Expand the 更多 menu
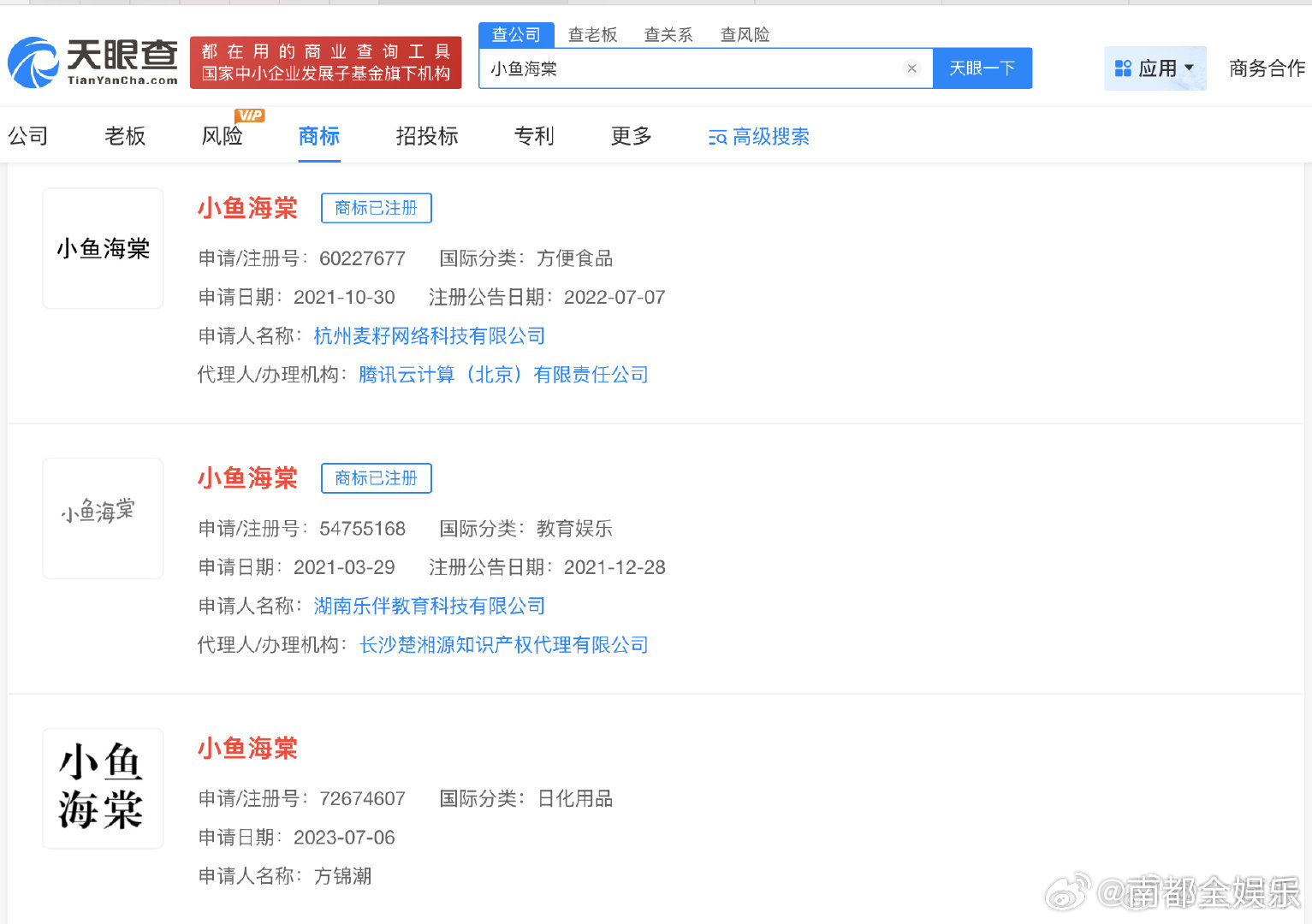 tap(632, 136)
